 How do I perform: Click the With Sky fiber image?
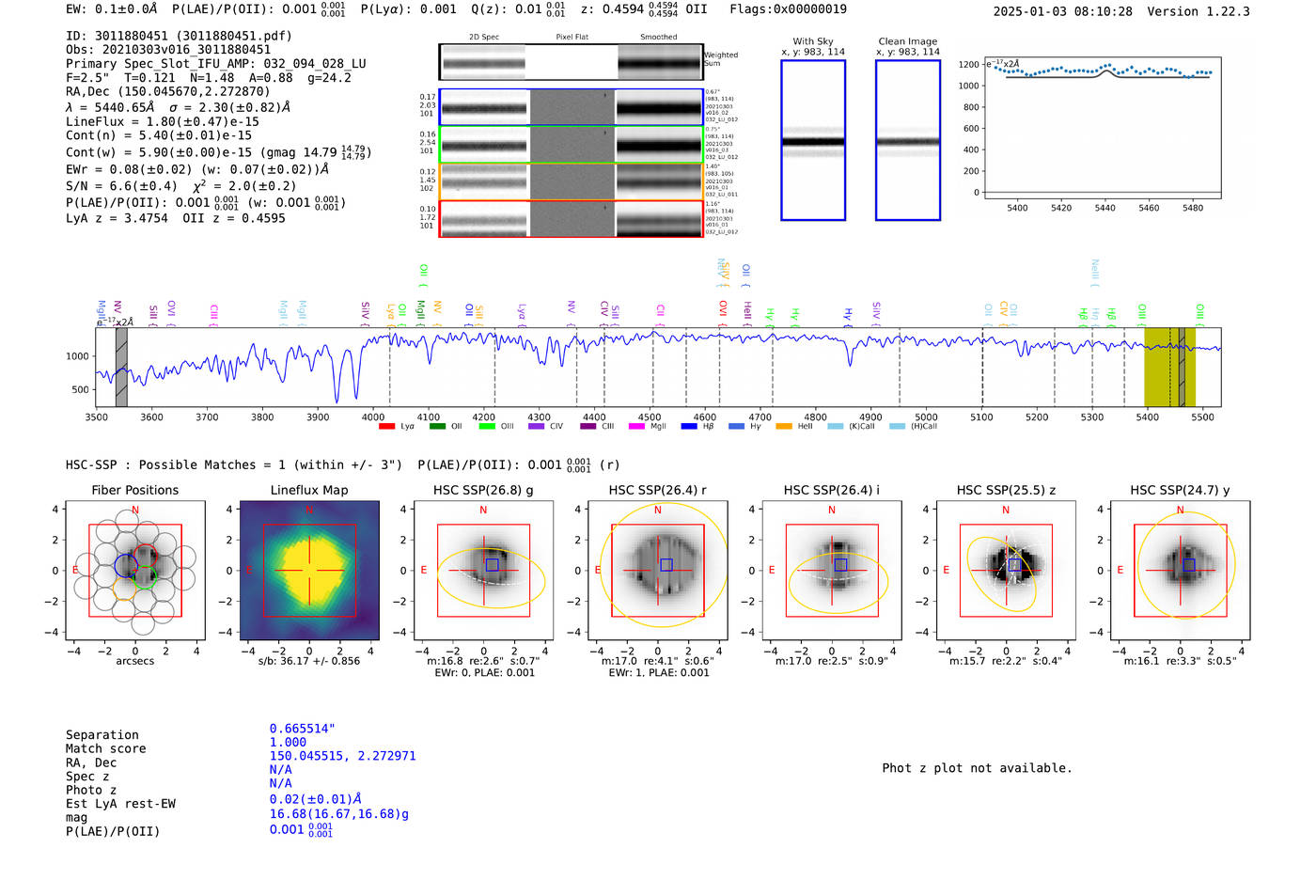click(813, 140)
